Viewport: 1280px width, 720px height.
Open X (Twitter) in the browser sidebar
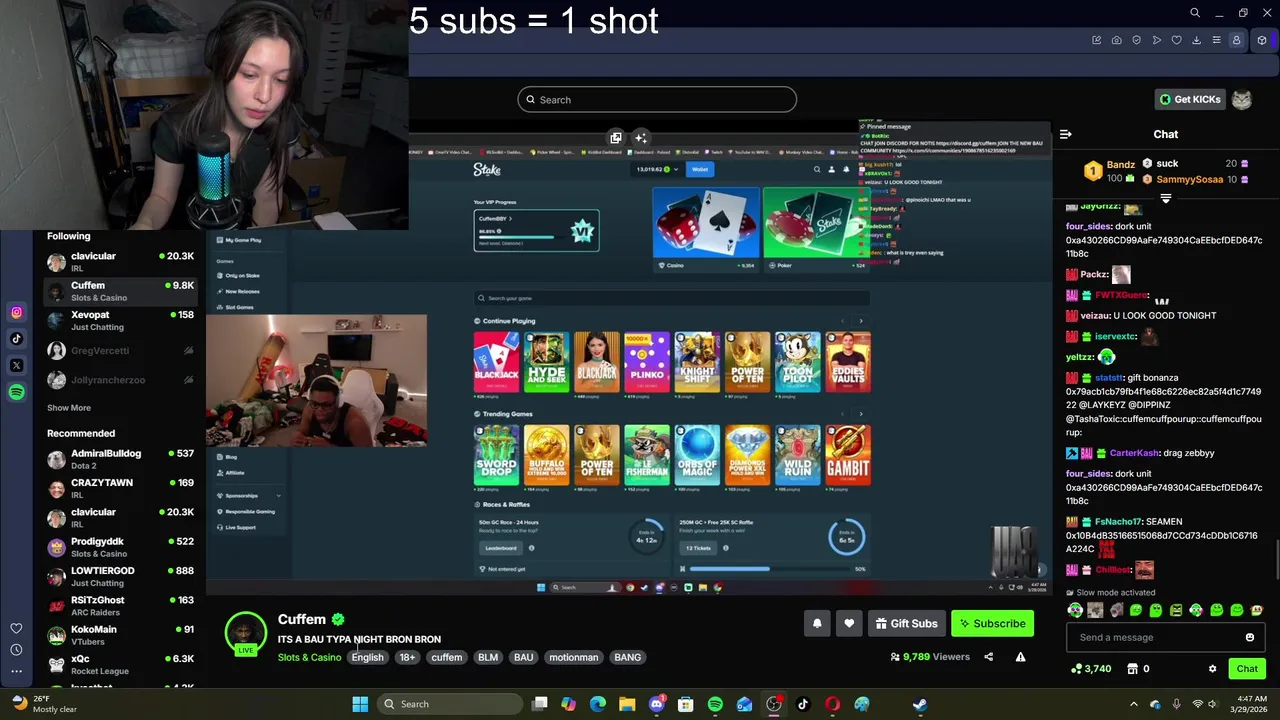[17, 366]
